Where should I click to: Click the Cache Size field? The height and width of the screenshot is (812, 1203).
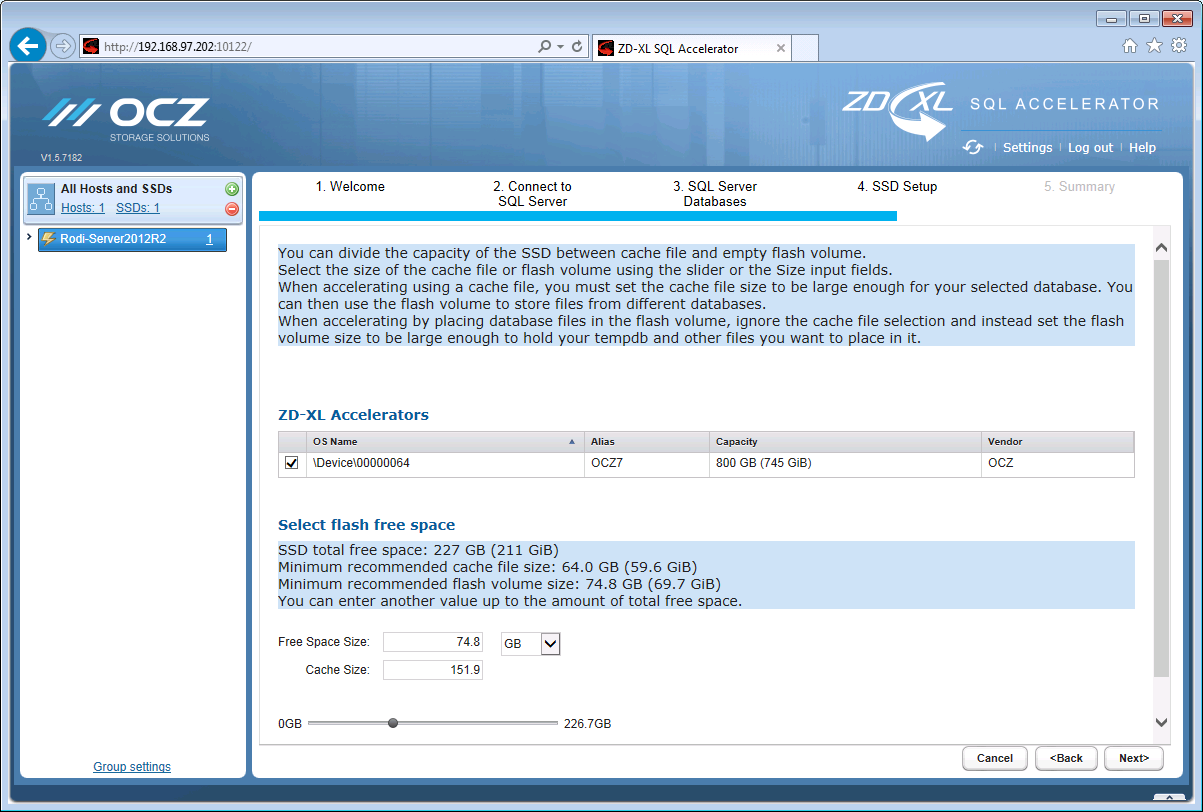point(433,670)
